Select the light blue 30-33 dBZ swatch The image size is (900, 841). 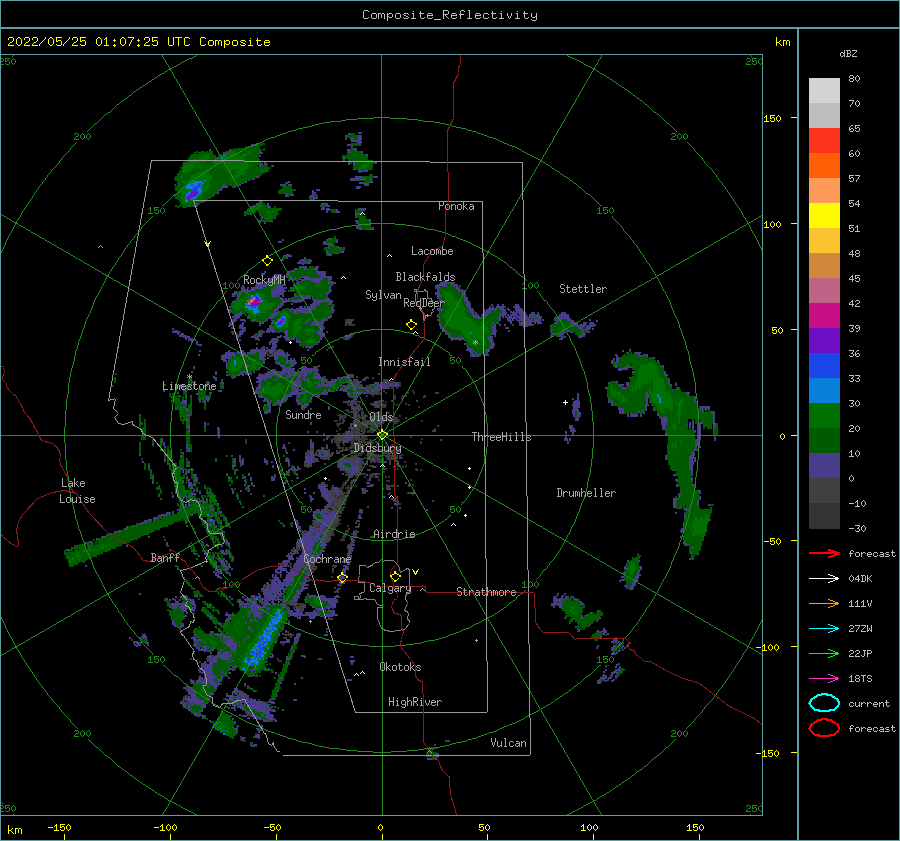[824, 391]
